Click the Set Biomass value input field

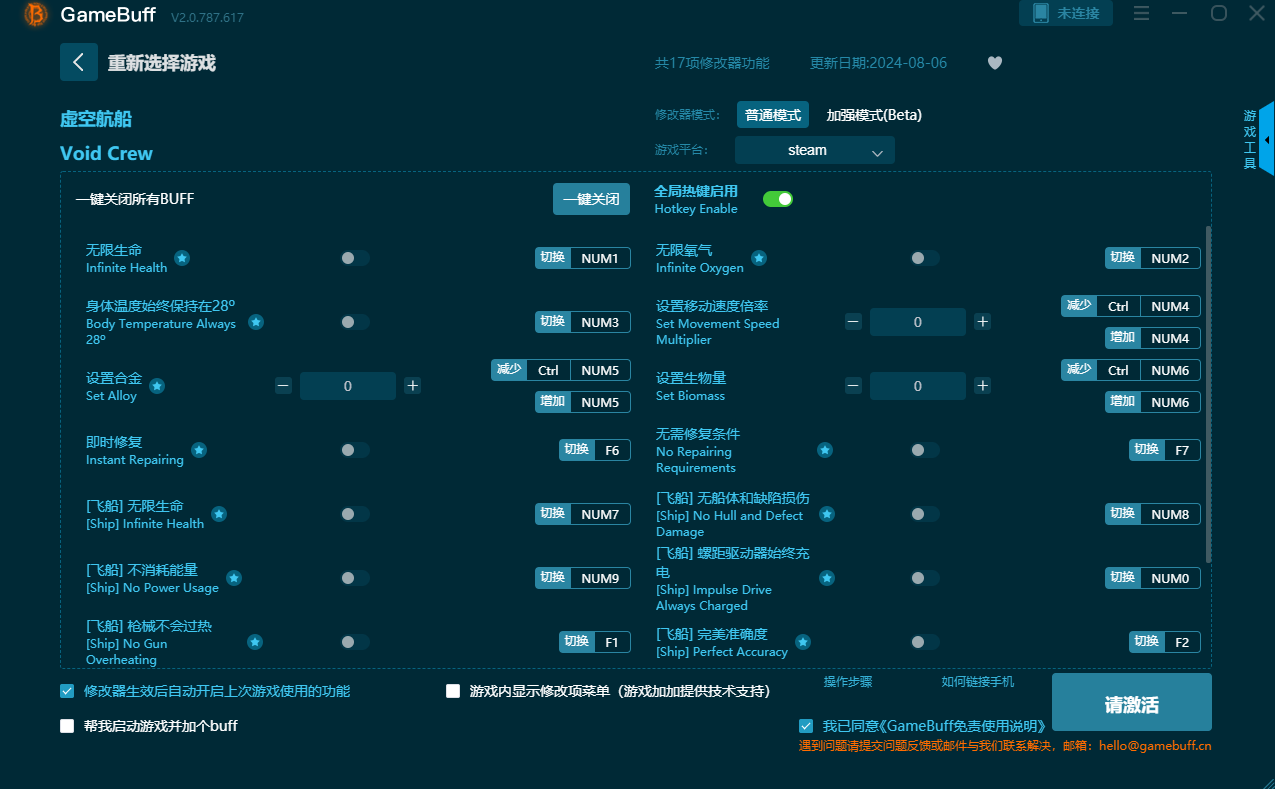point(918,386)
